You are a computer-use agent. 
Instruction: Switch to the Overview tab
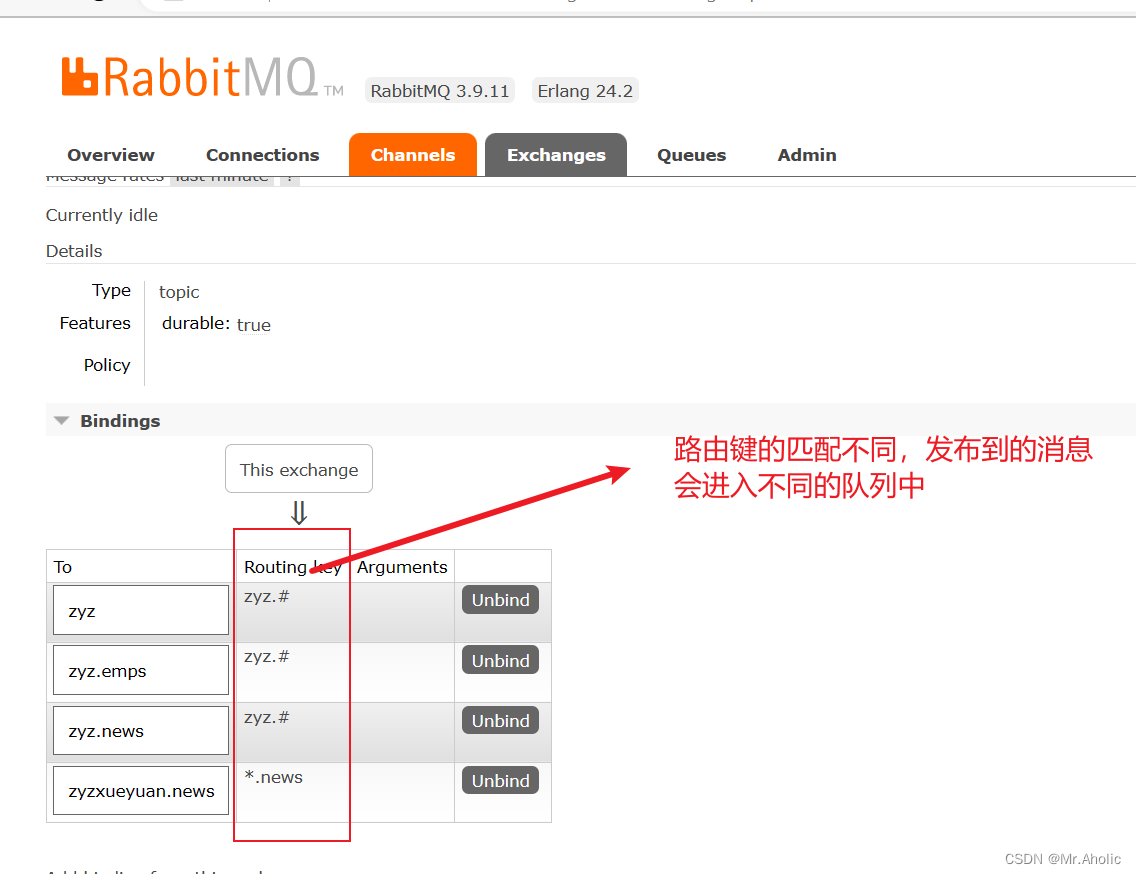point(110,155)
